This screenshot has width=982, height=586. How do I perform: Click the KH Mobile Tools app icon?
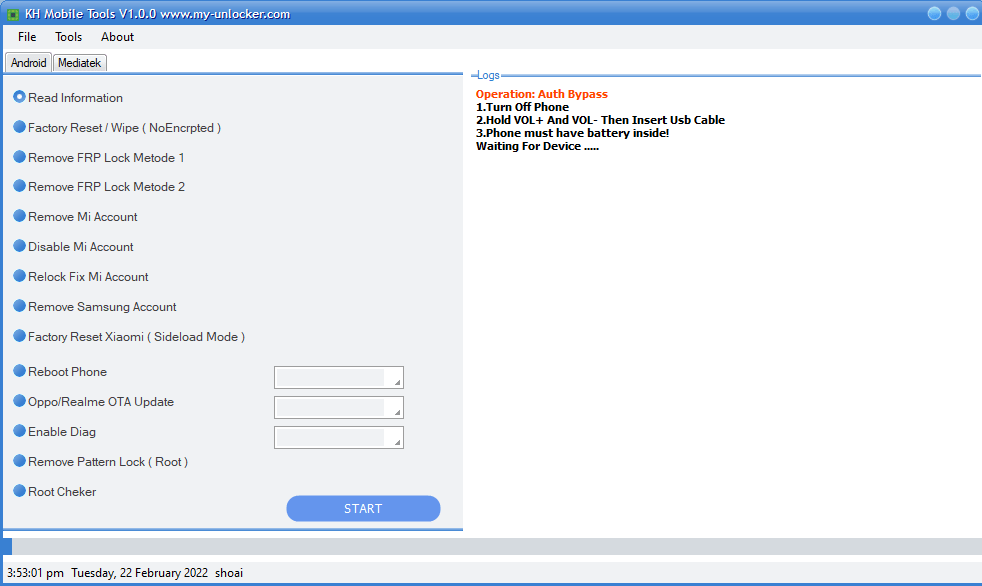13,14
